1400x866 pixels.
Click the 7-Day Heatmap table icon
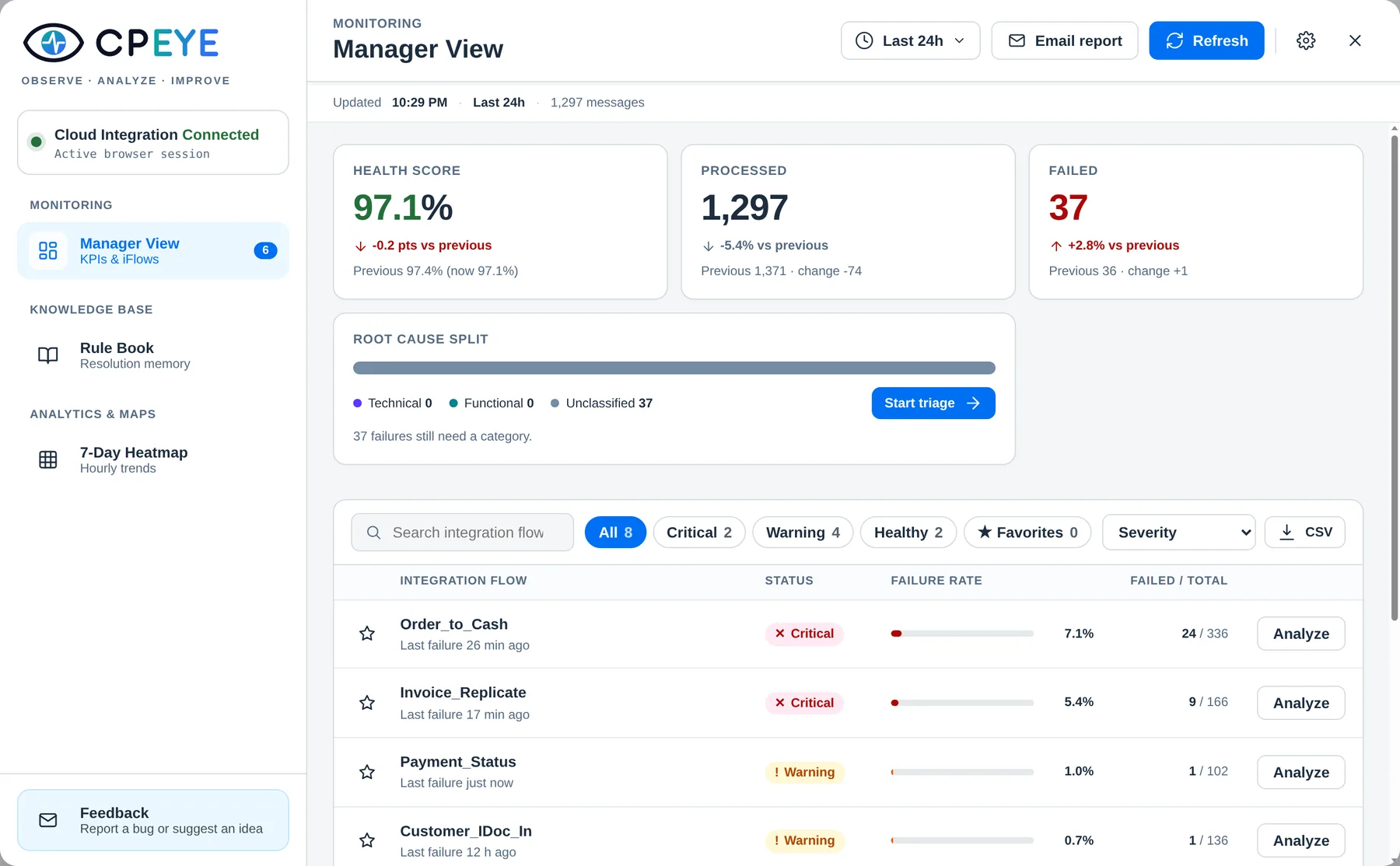coord(48,459)
